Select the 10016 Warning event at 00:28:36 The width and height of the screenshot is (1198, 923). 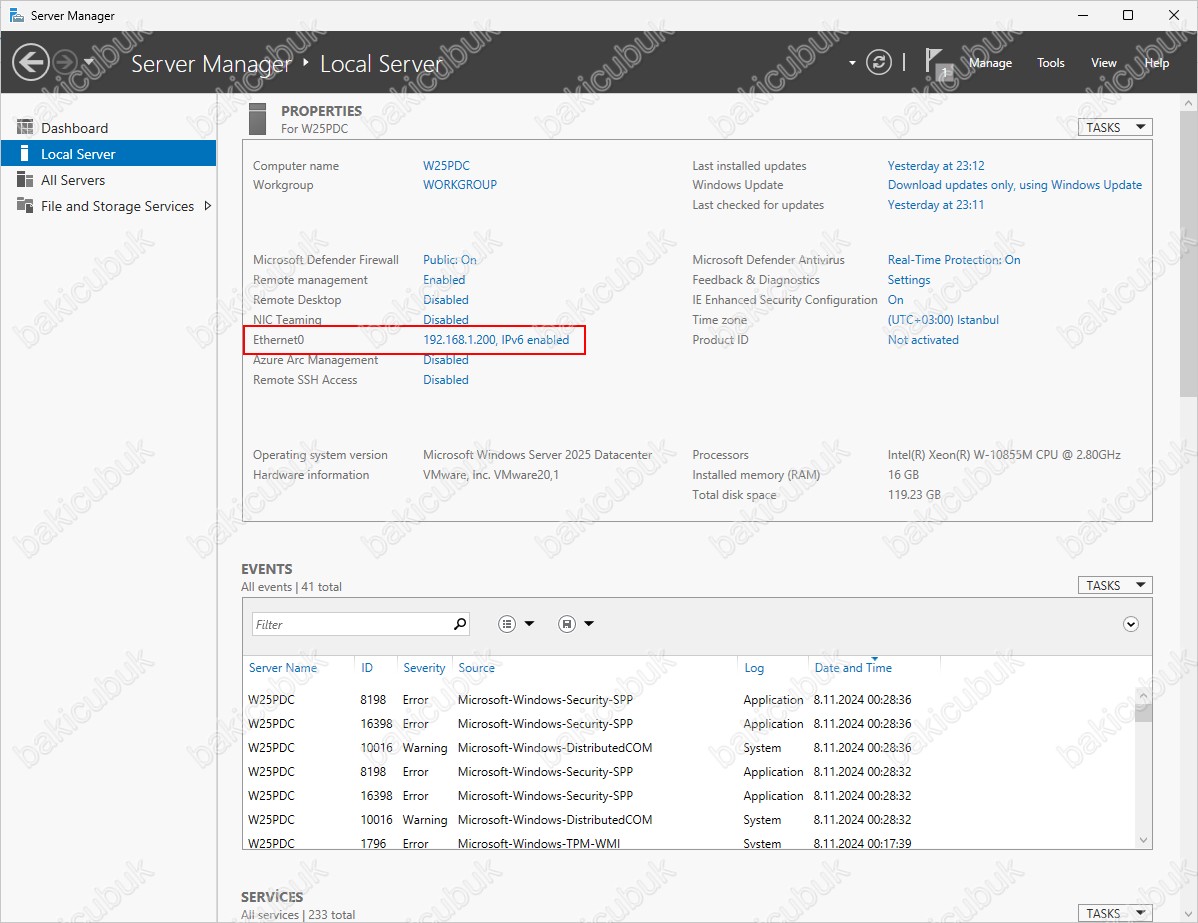[x=688, y=748]
